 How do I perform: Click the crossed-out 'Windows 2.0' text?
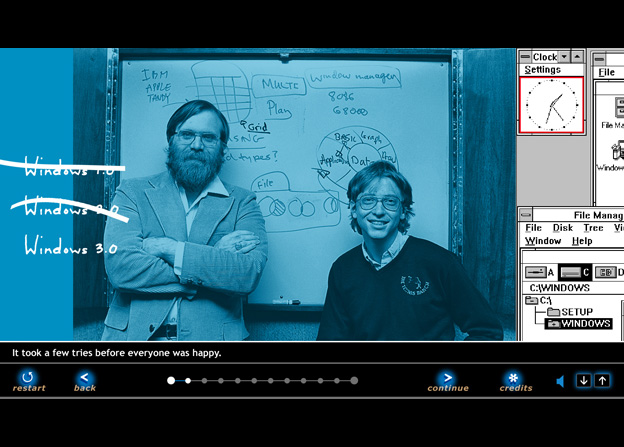pos(71,207)
